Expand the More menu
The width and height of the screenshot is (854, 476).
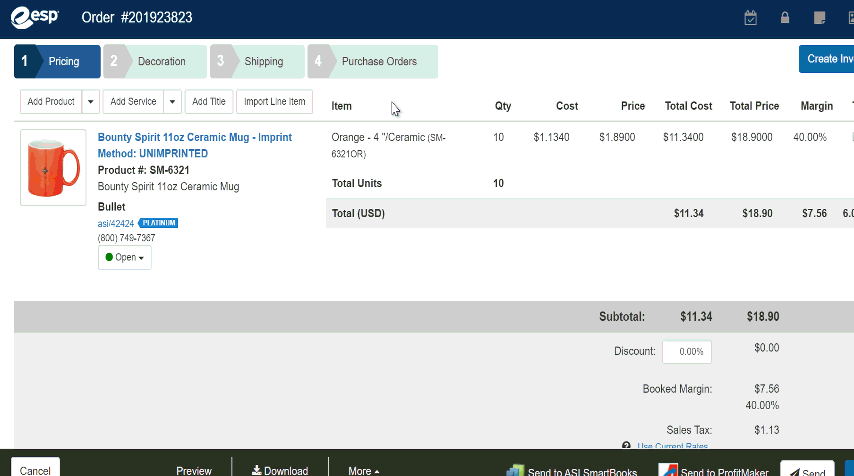point(364,471)
